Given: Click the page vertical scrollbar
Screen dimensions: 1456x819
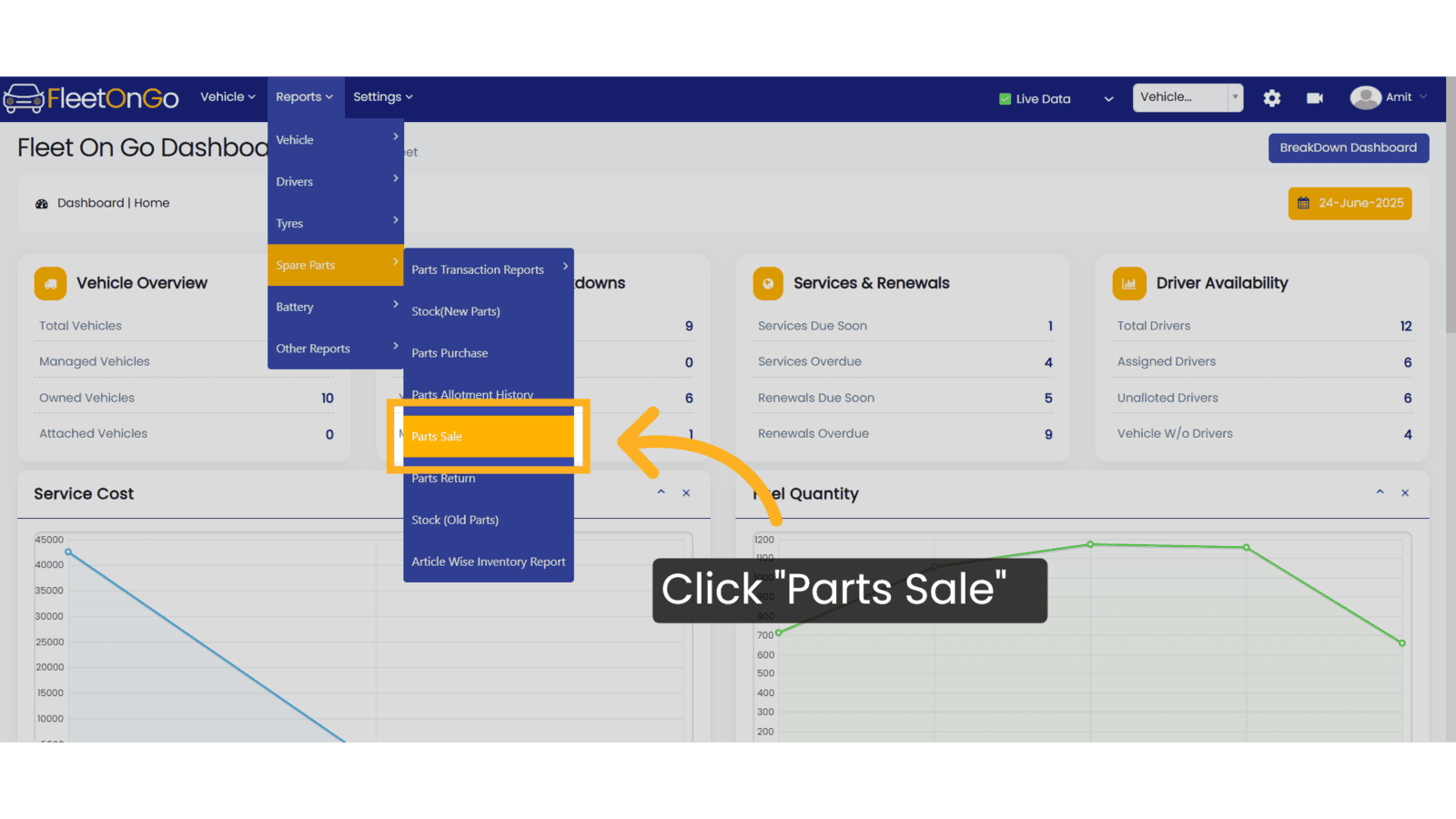Looking at the screenshot, I should click(x=1451, y=205).
